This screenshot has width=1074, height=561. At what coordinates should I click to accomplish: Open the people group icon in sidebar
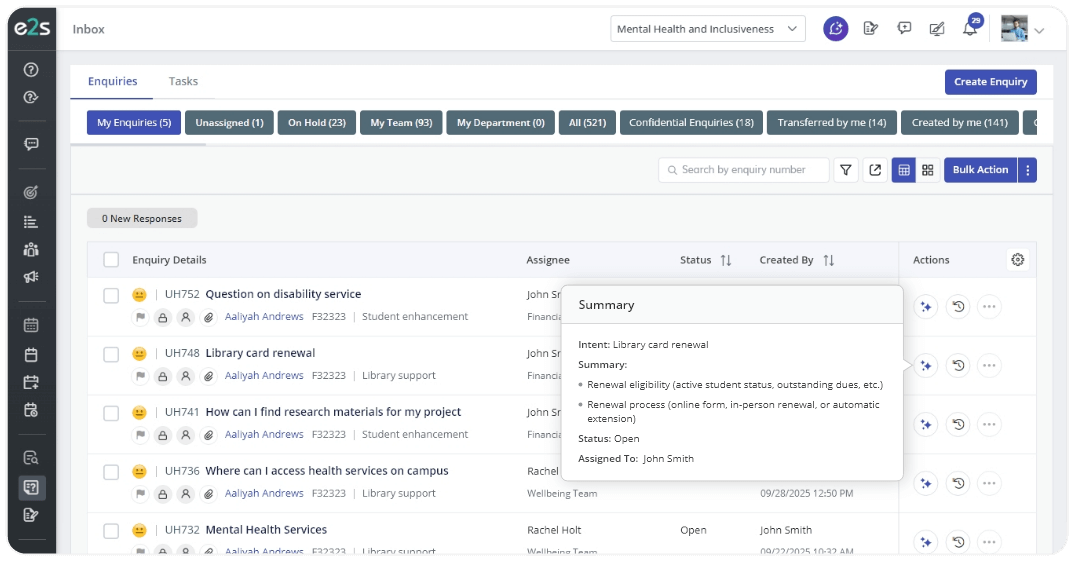coord(31,249)
